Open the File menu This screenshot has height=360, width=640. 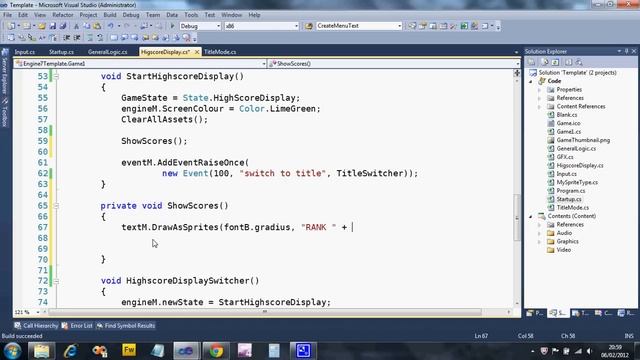point(7,15)
